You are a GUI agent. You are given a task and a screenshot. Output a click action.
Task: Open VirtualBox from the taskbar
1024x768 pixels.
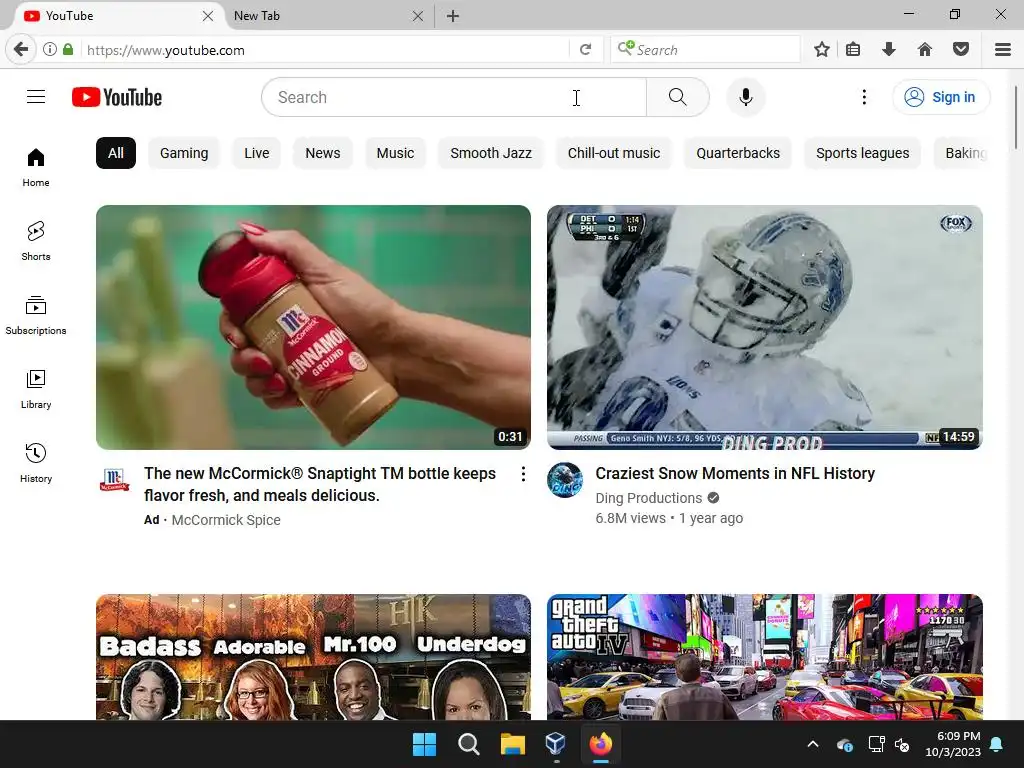[x=556, y=744]
